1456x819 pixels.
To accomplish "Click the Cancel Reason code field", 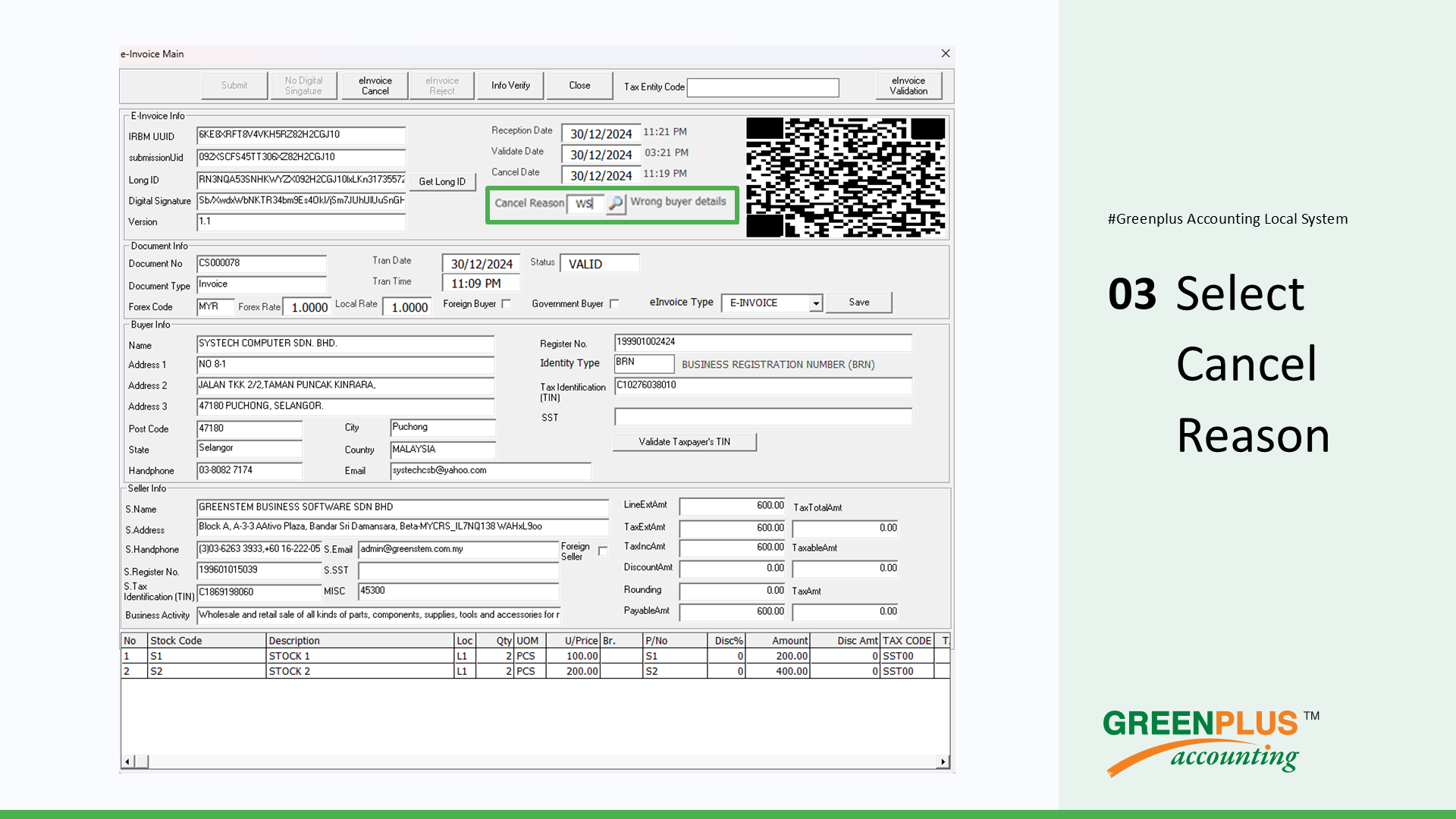I will [x=586, y=203].
